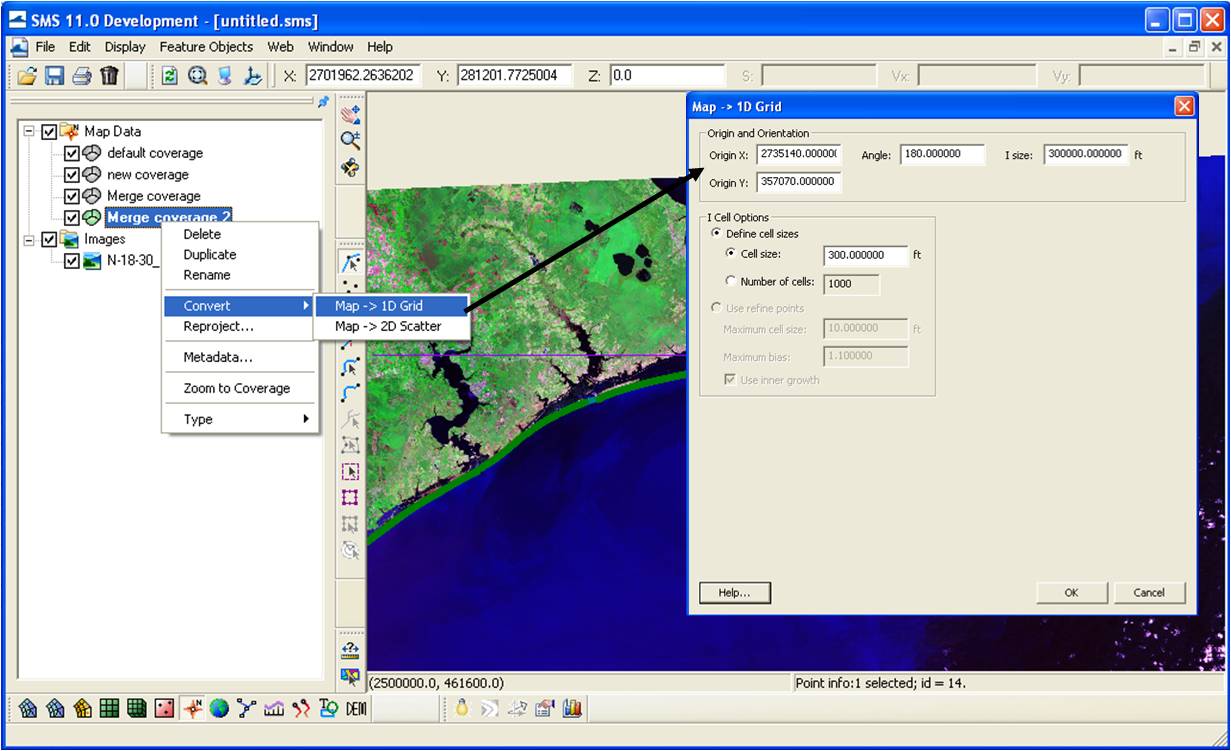The image size is (1231, 751).
Task: Click the OK button in dialog
Action: [1071, 592]
